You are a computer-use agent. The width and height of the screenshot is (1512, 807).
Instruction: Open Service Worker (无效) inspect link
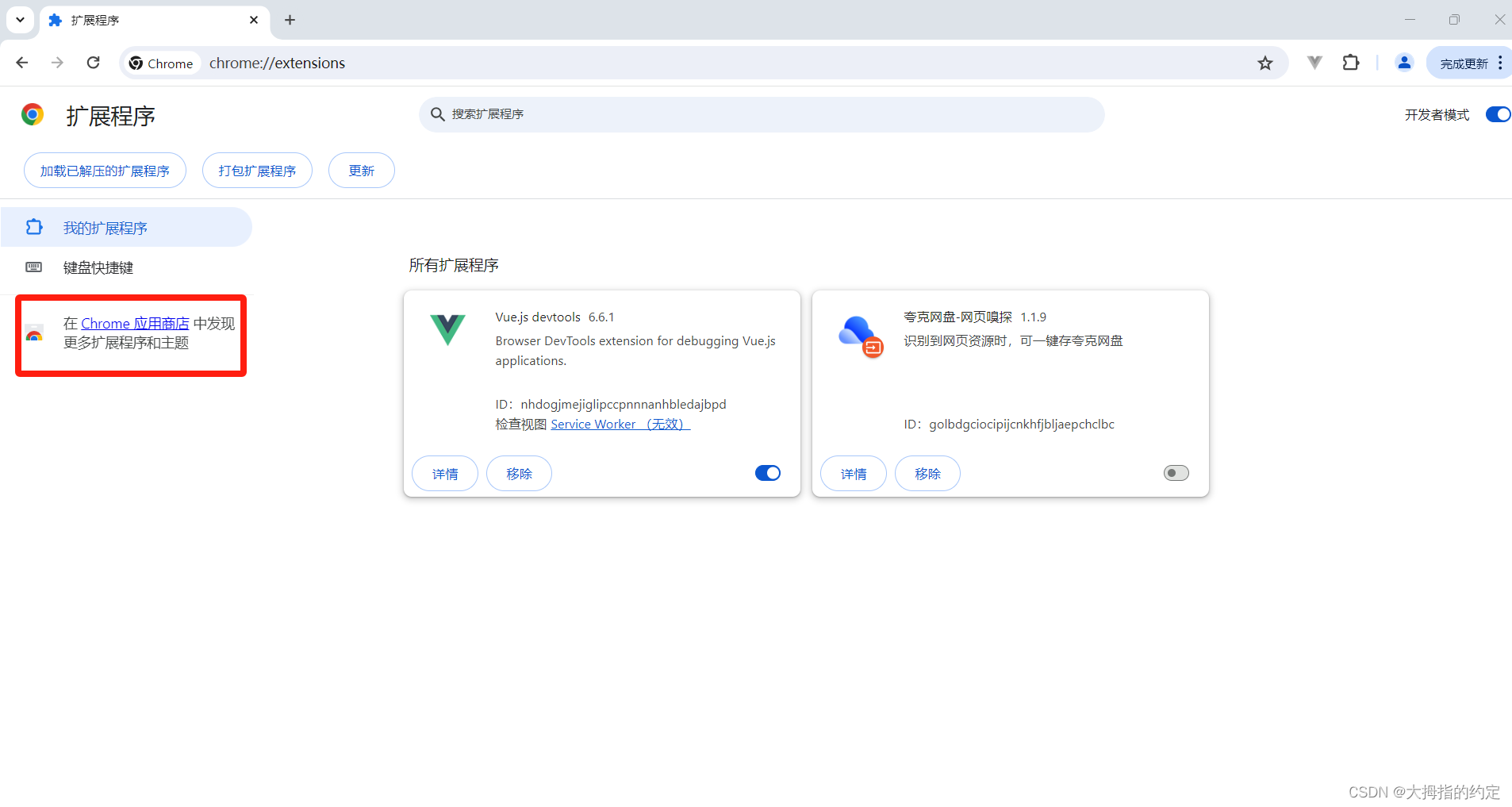point(620,425)
